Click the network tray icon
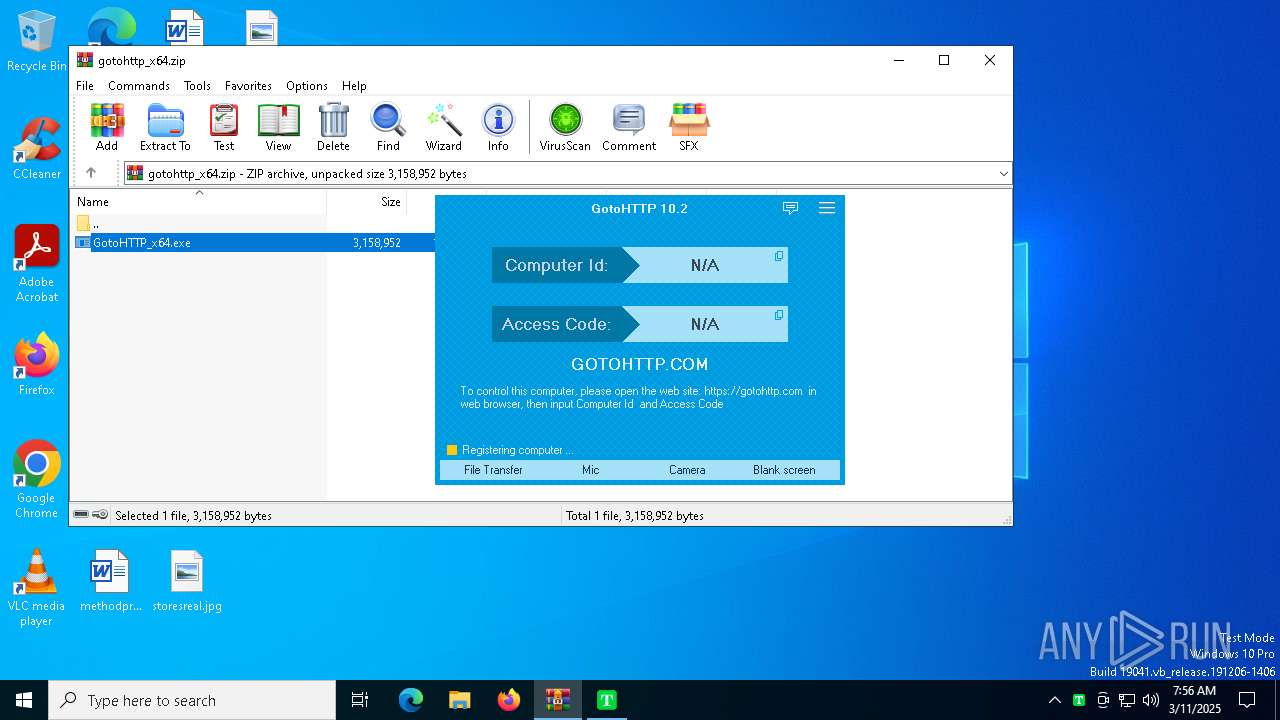 point(1127,700)
